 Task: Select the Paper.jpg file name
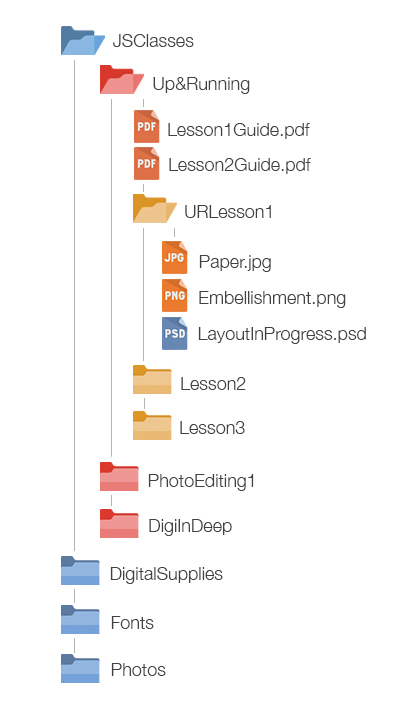point(235,262)
